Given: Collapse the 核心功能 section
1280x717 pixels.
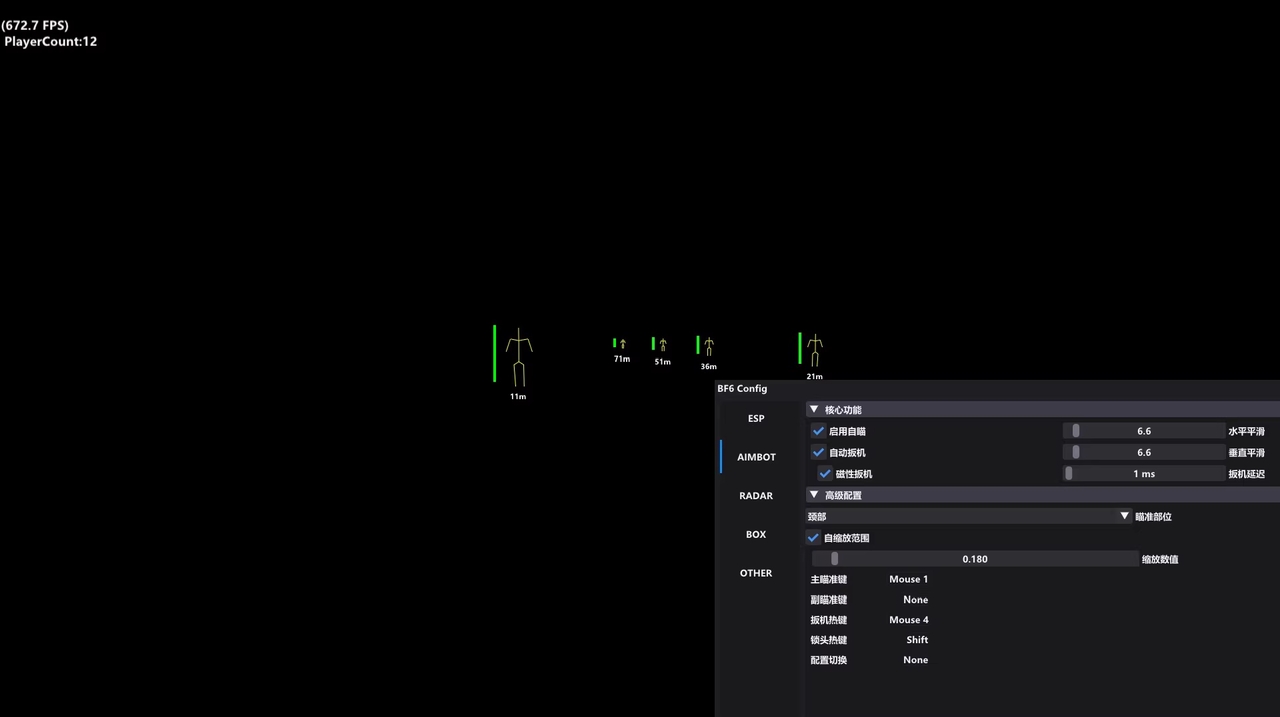Looking at the screenshot, I should pos(814,410).
